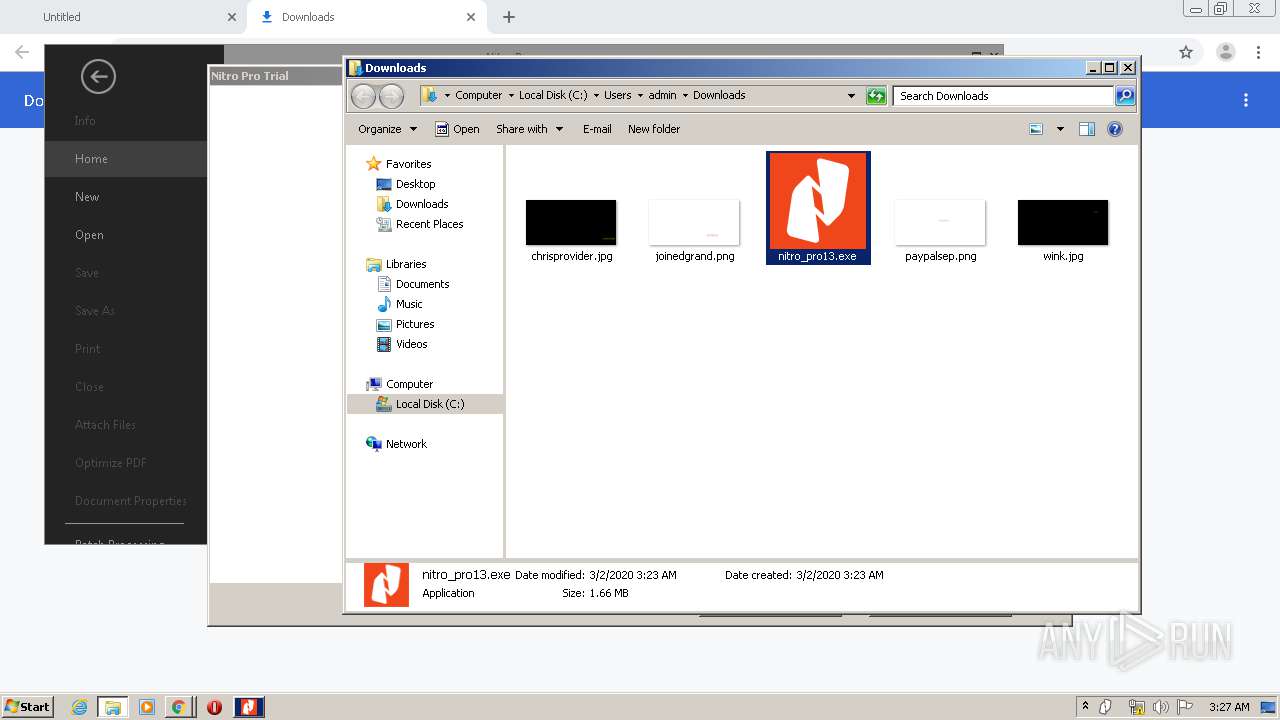This screenshot has width=1280, height=720.
Task: Bookmark page with star icon
Action: [1186, 52]
